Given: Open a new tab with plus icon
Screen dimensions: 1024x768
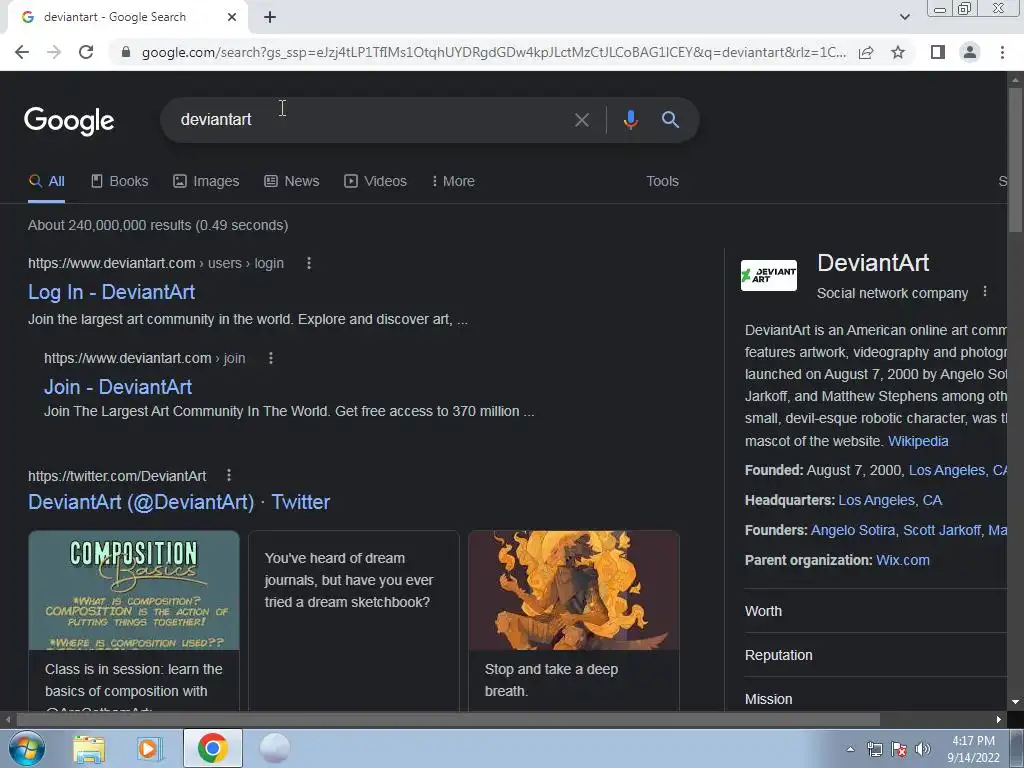Looking at the screenshot, I should pyautogui.click(x=270, y=17).
